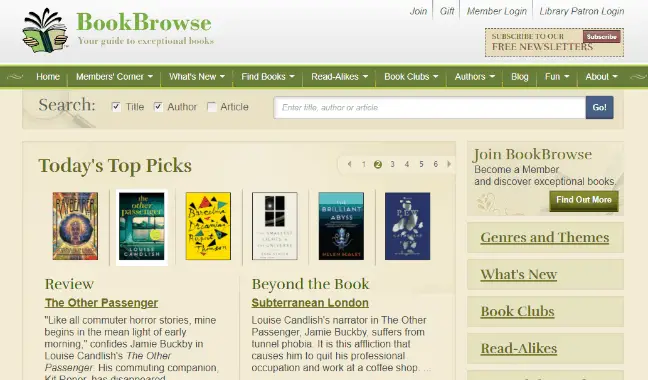Open the Member Login link

pos(497,11)
